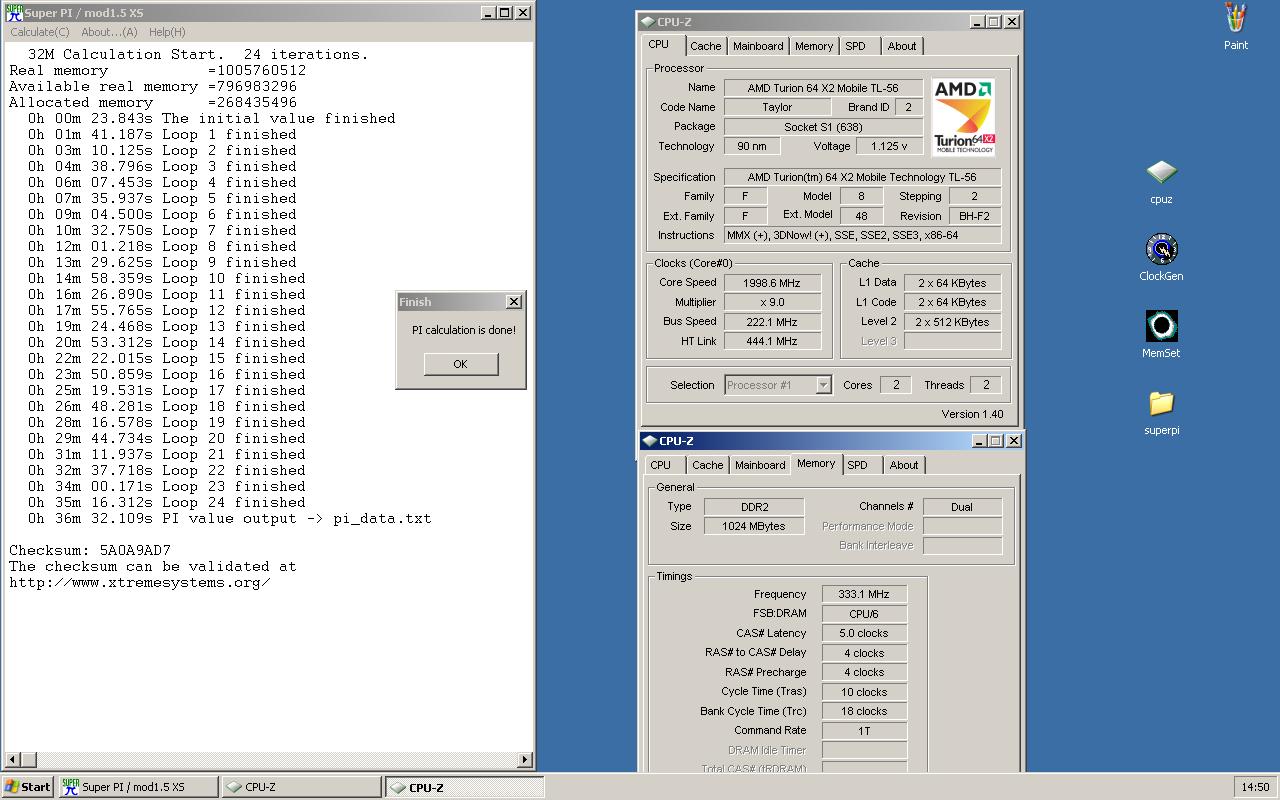Screen dimensions: 1280x800
Task: Switch to Cache tab in bottom CPU-Z
Action: (x=707, y=465)
